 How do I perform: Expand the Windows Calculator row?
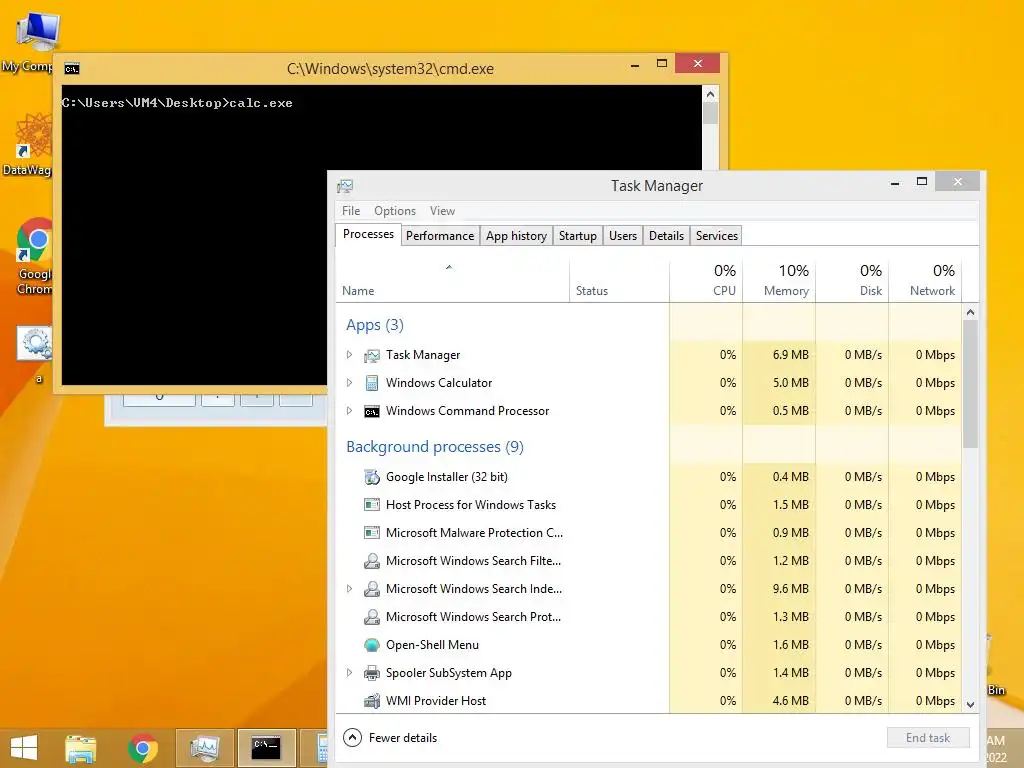349,383
